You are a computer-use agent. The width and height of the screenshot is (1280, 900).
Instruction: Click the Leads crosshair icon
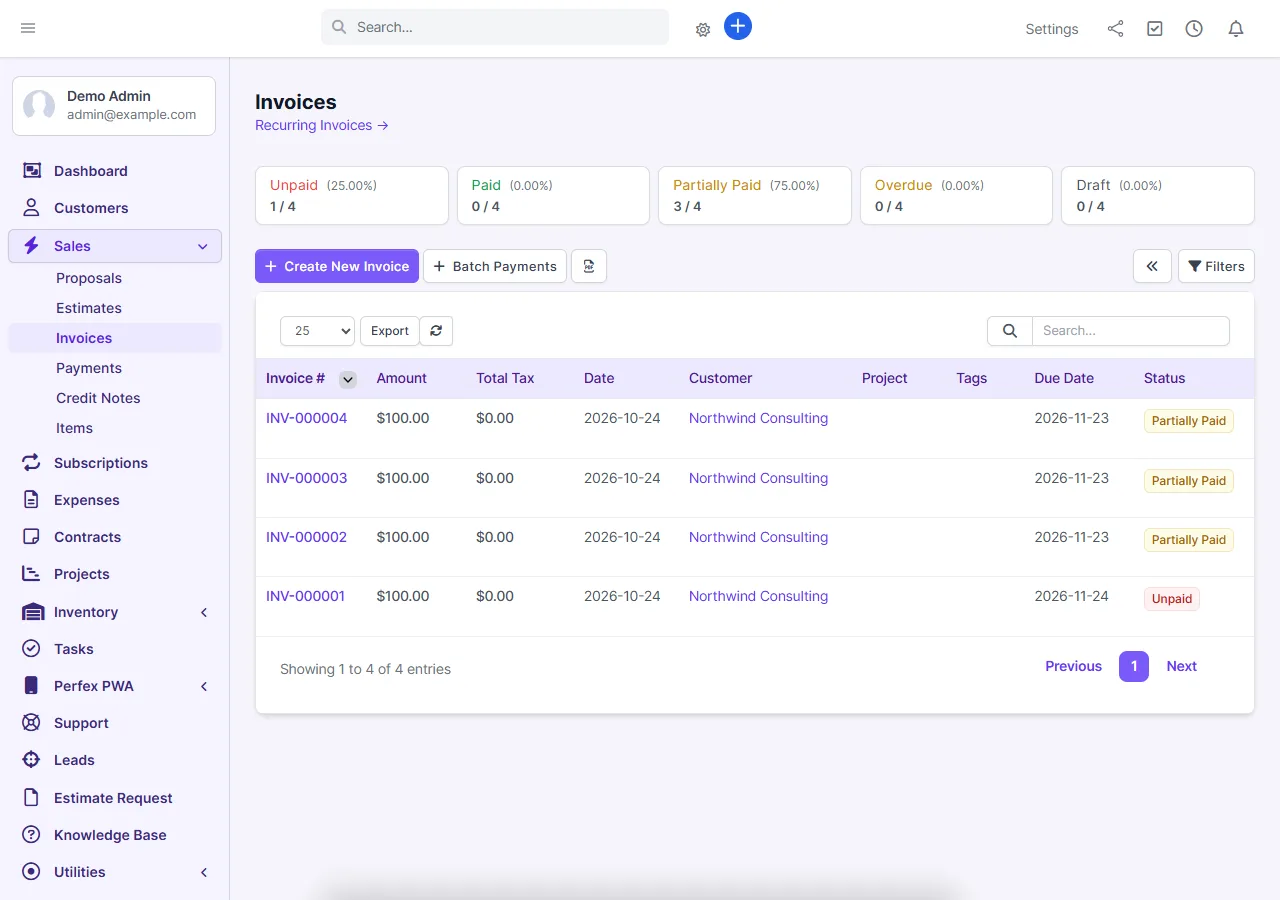32,760
